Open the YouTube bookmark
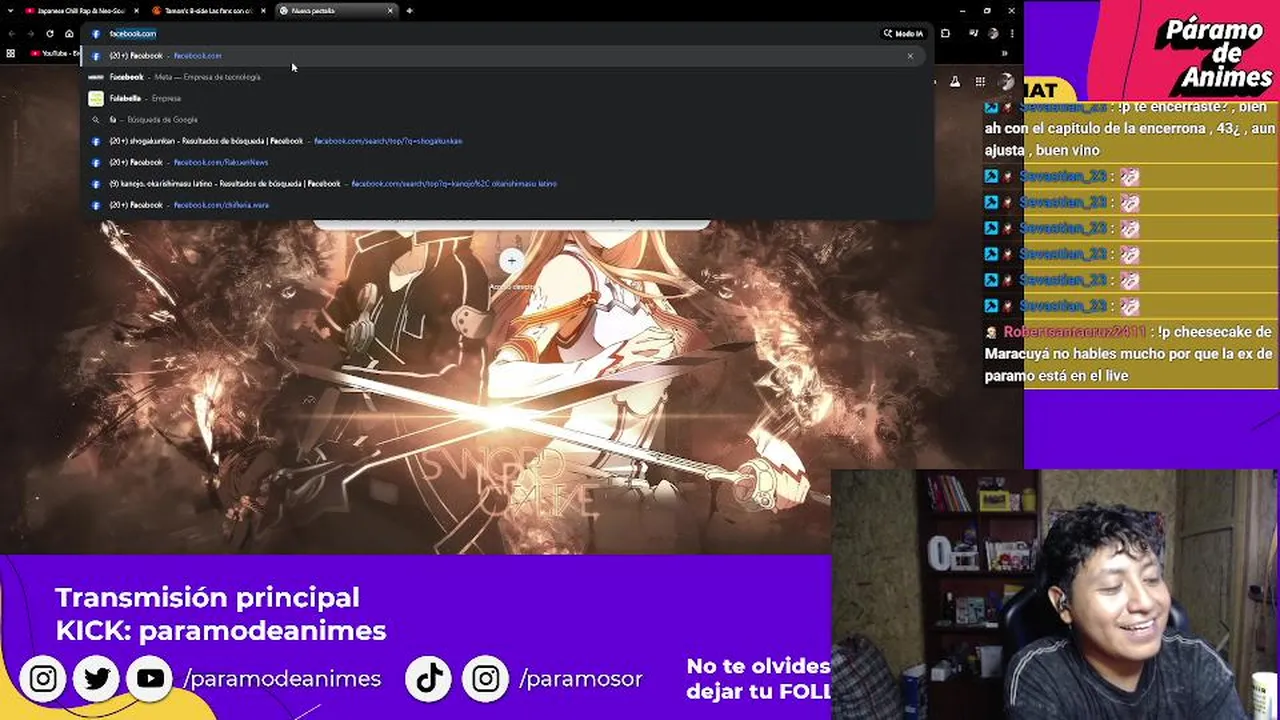Image resolution: width=1280 pixels, height=720 pixels. [55, 53]
